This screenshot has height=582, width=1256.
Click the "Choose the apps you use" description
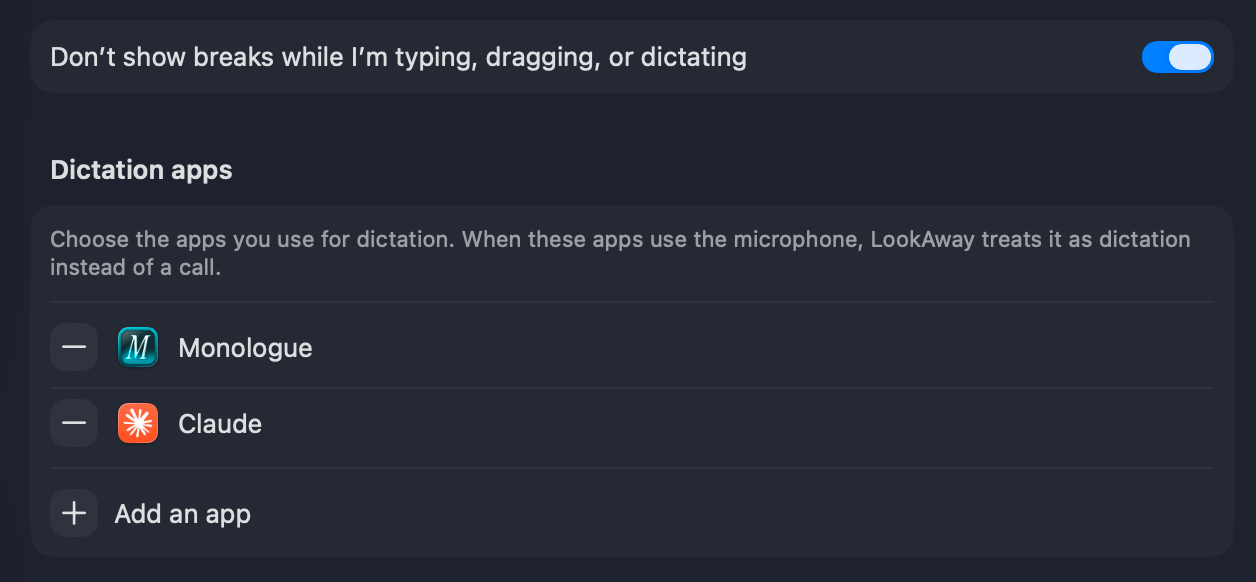tap(620, 254)
